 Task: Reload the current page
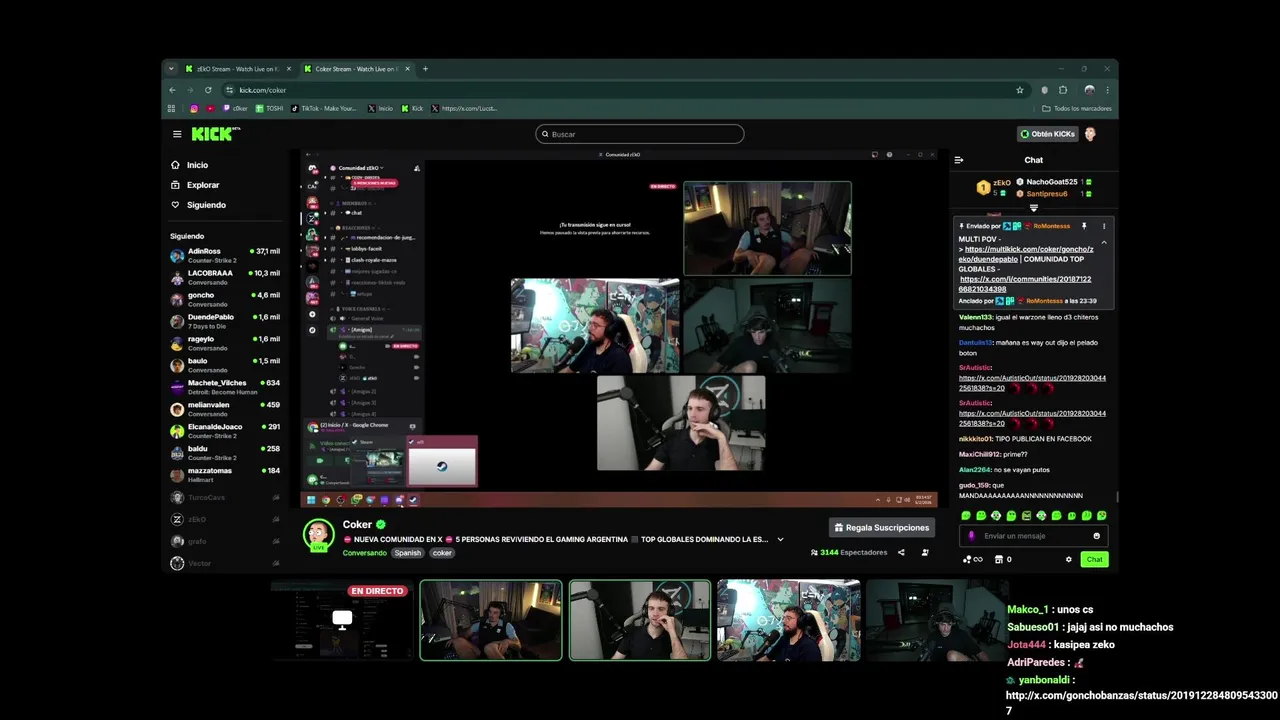[x=208, y=90]
